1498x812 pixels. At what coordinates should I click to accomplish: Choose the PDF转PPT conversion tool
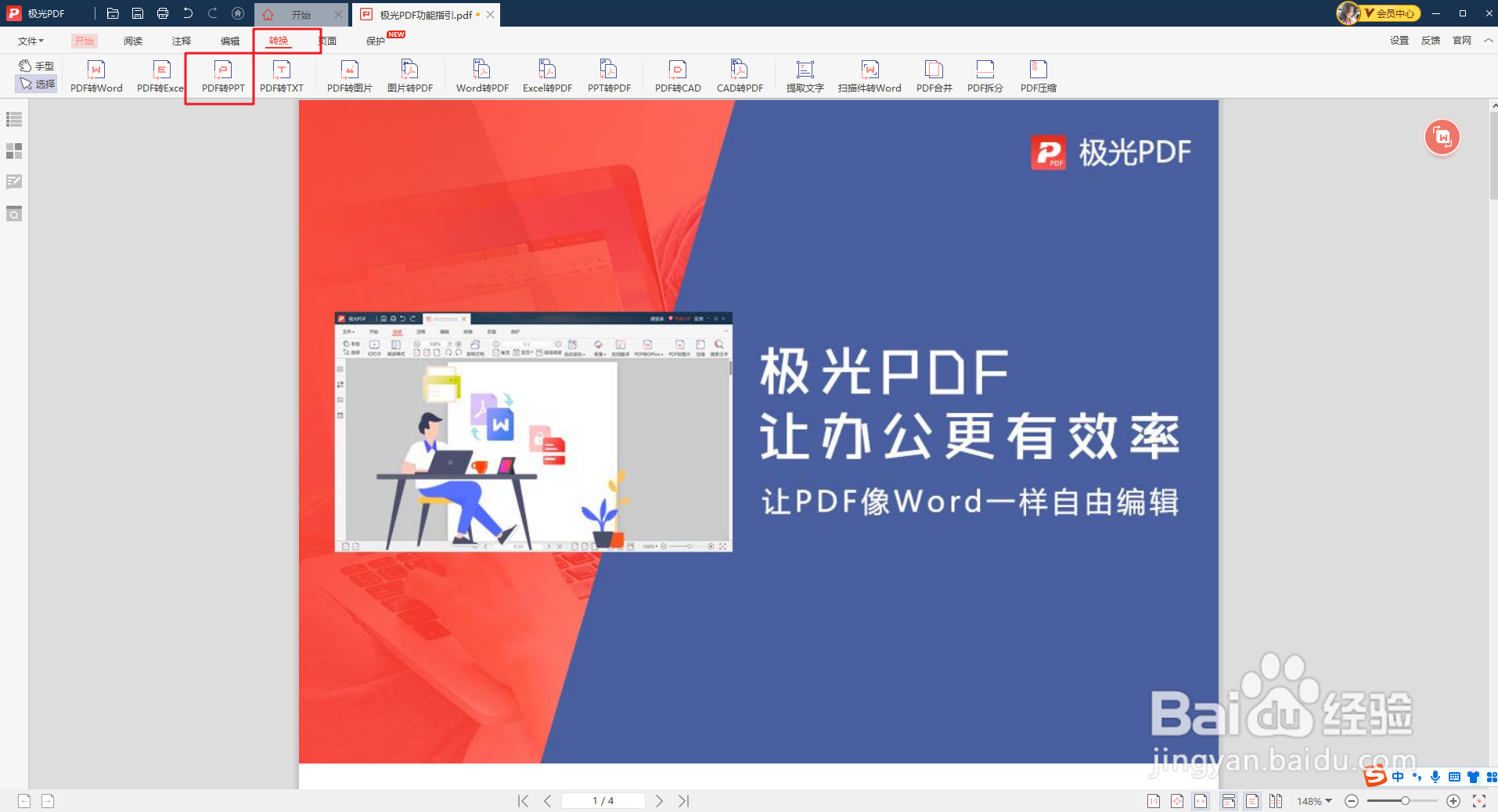click(x=223, y=77)
